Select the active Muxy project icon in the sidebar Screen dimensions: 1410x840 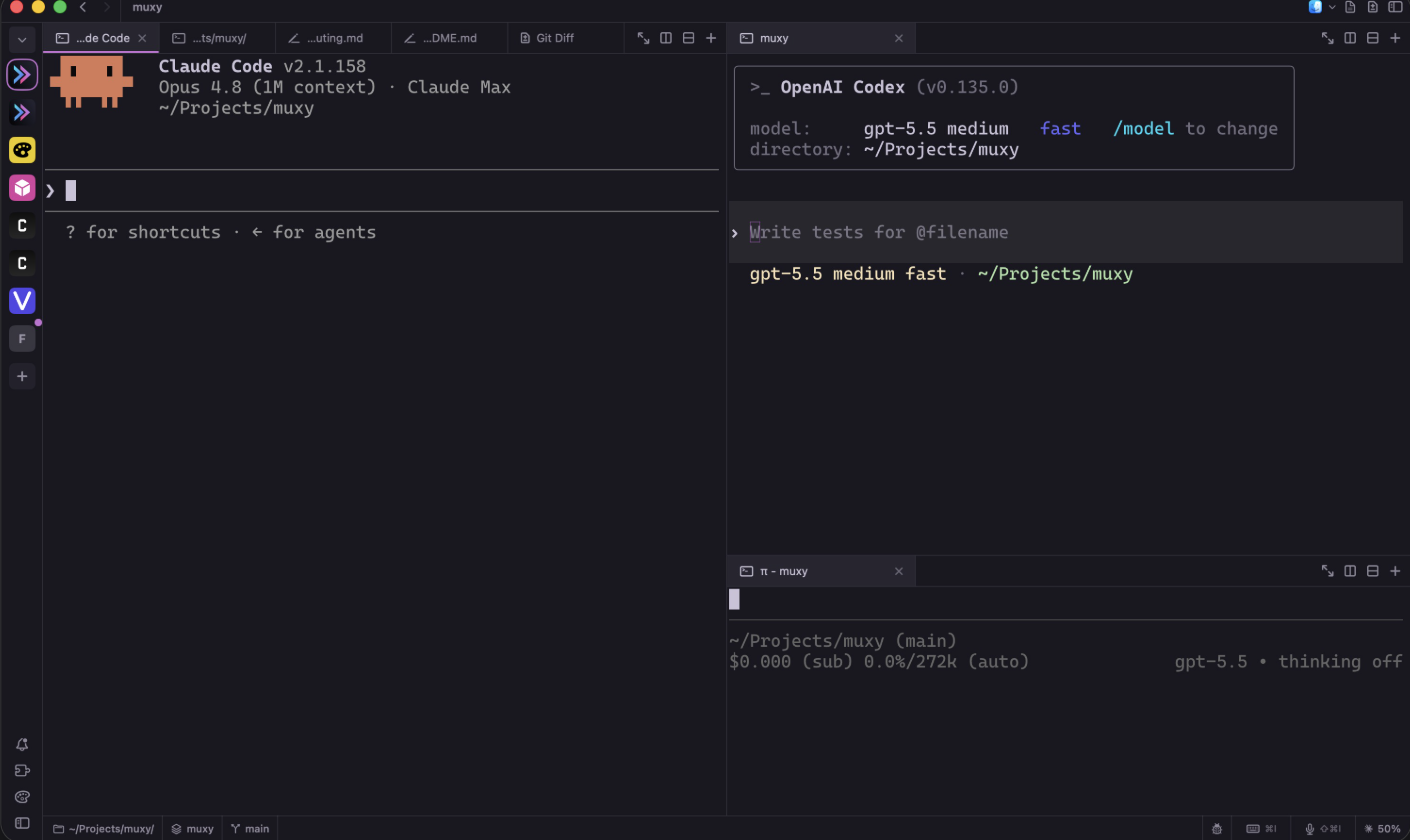click(x=22, y=75)
